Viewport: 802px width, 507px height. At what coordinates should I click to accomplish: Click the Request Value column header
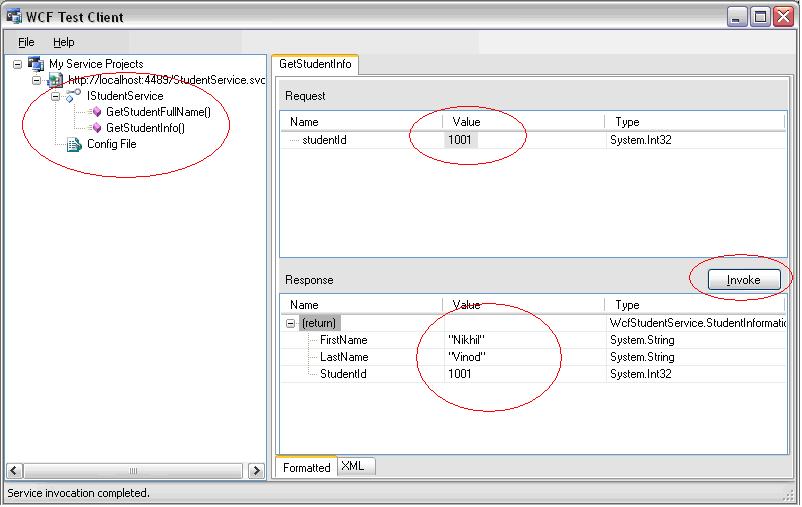coord(467,122)
